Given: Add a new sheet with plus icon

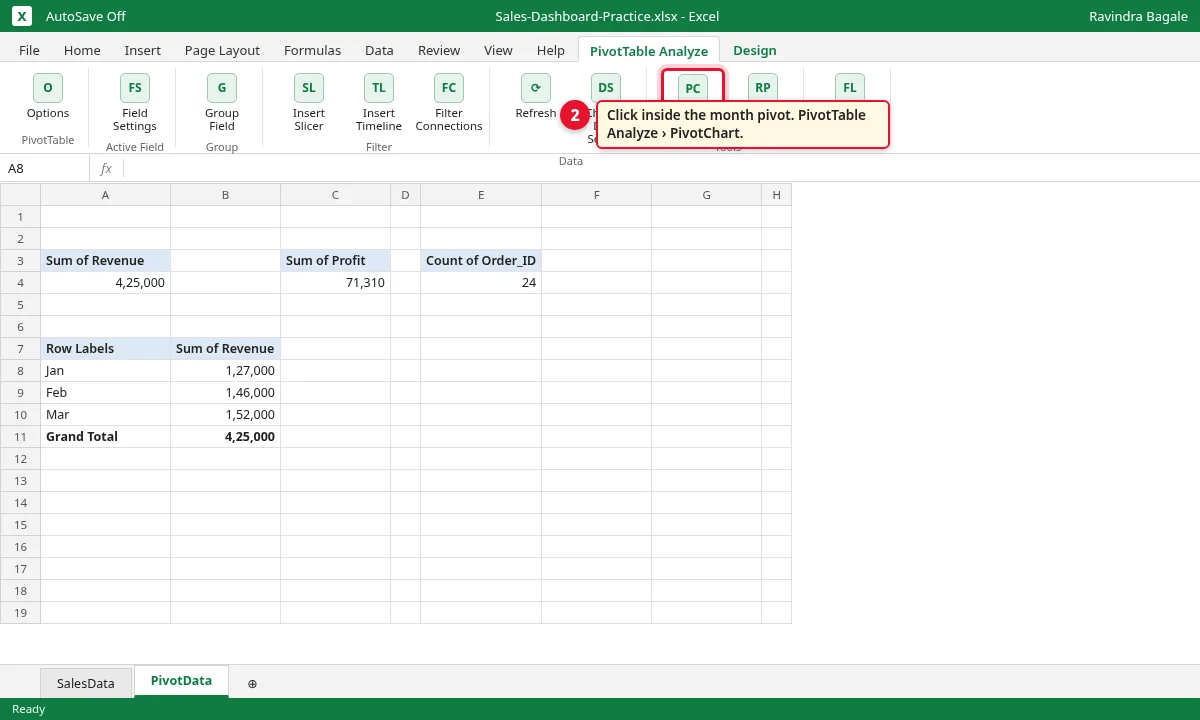Looking at the screenshot, I should (252, 683).
